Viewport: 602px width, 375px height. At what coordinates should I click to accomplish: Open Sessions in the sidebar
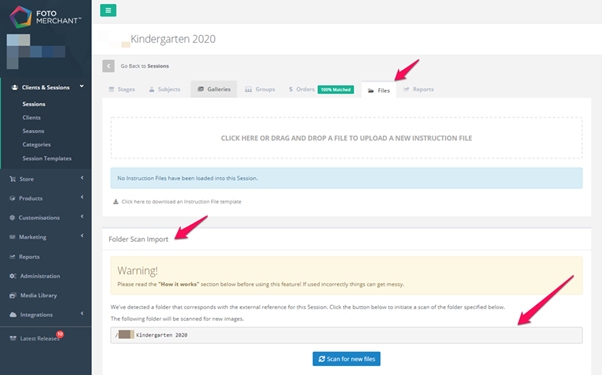tap(34, 104)
